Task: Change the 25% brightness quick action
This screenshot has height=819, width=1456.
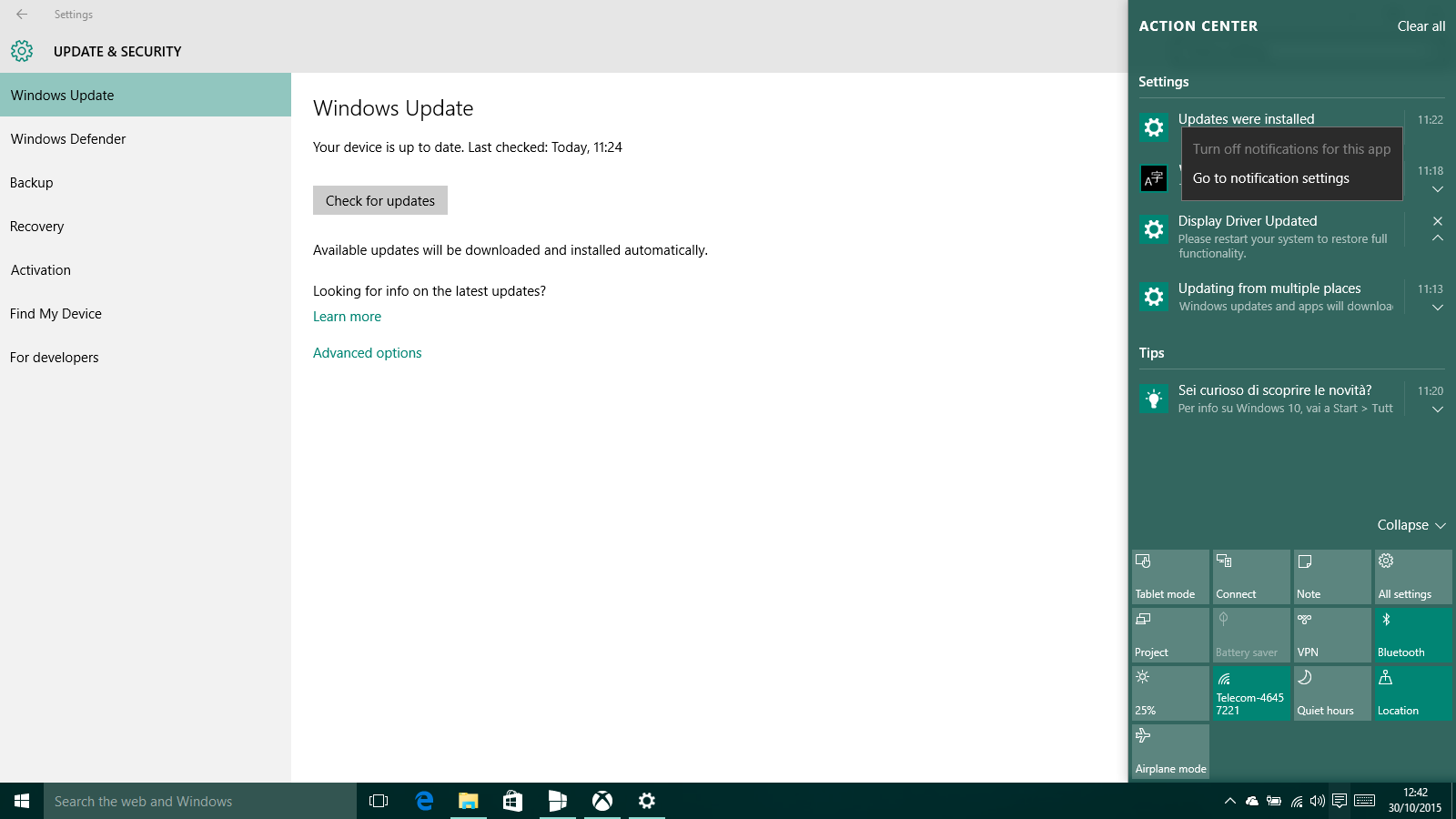Action: tap(1170, 693)
